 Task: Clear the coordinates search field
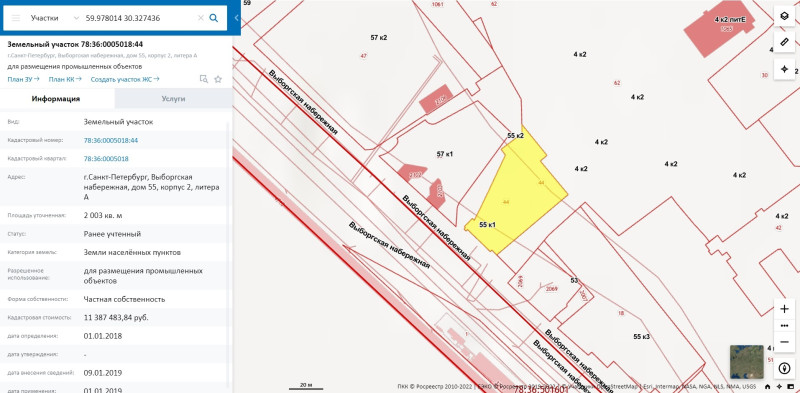[201, 18]
